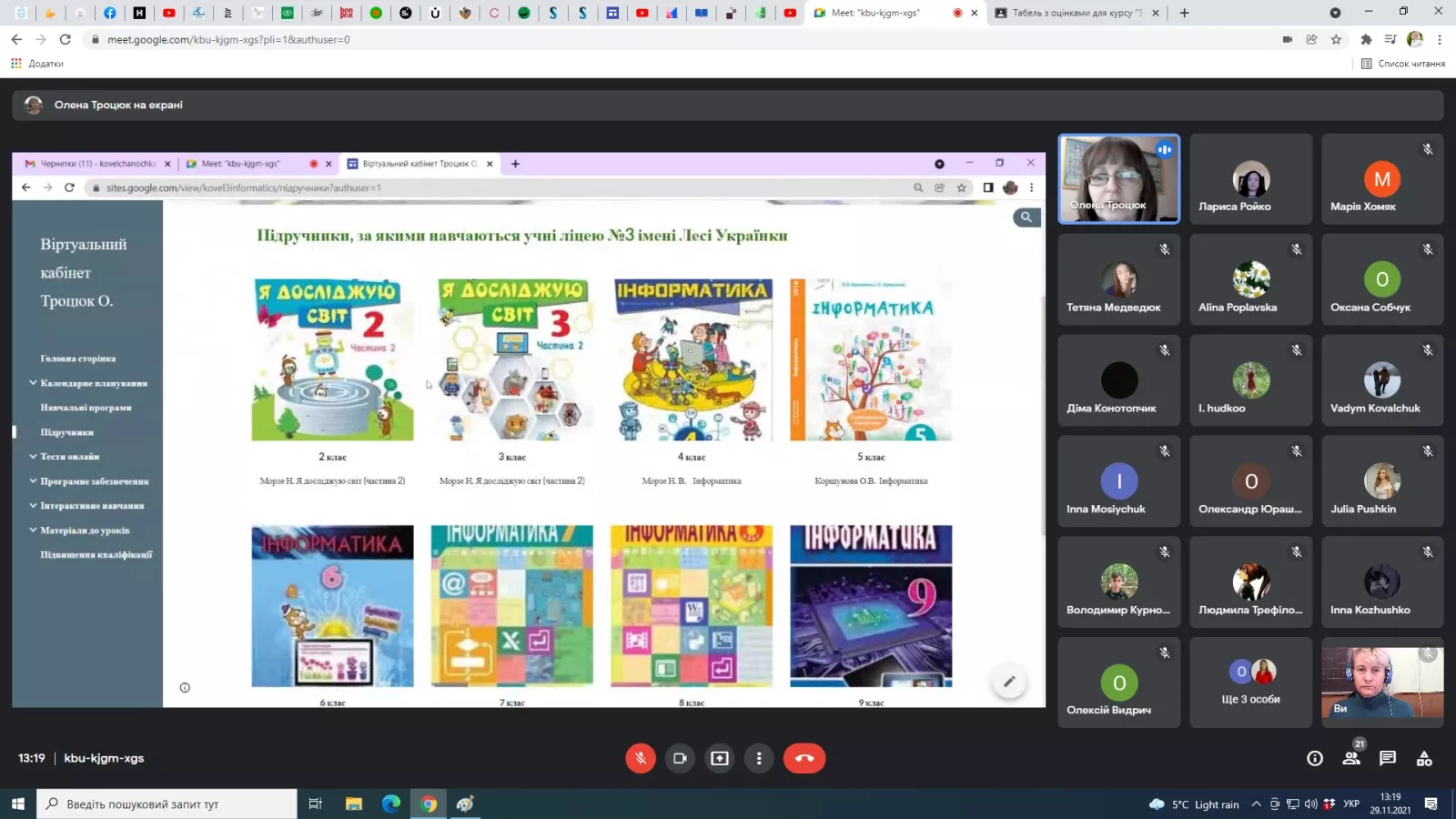Select Олена Троцюк's video tile
1456x819 pixels.
(1118, 179)
